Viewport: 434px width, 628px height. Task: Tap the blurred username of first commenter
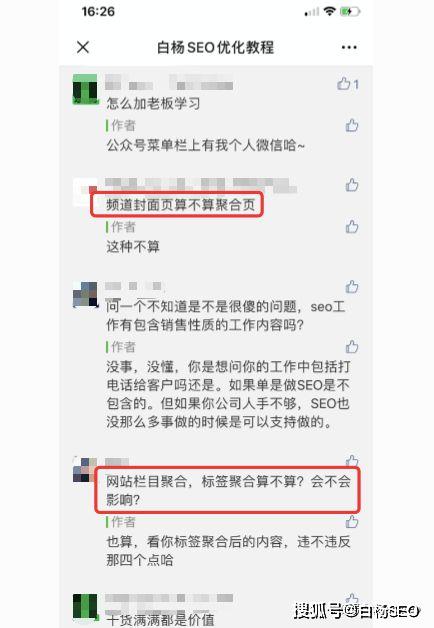(x=169, y=83)
